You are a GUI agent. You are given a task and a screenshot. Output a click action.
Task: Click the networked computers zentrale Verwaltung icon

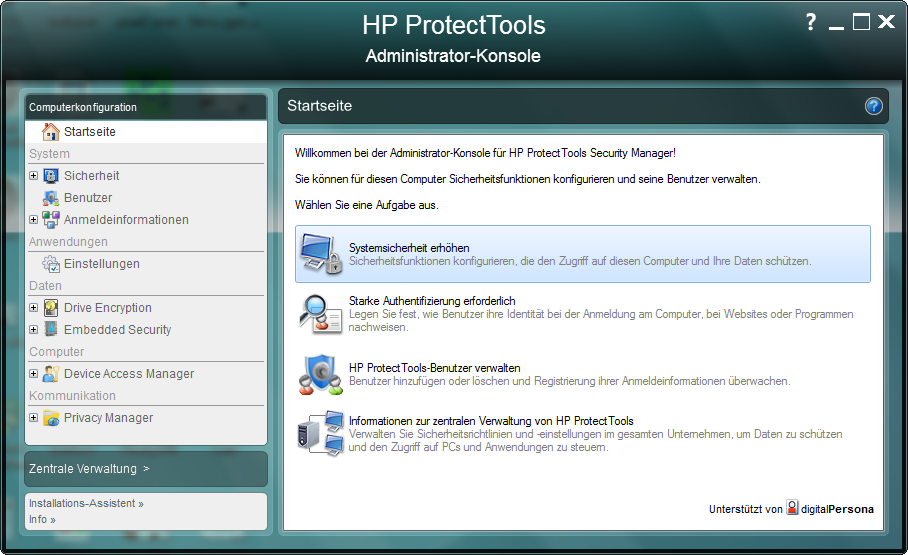coord(321,433)
